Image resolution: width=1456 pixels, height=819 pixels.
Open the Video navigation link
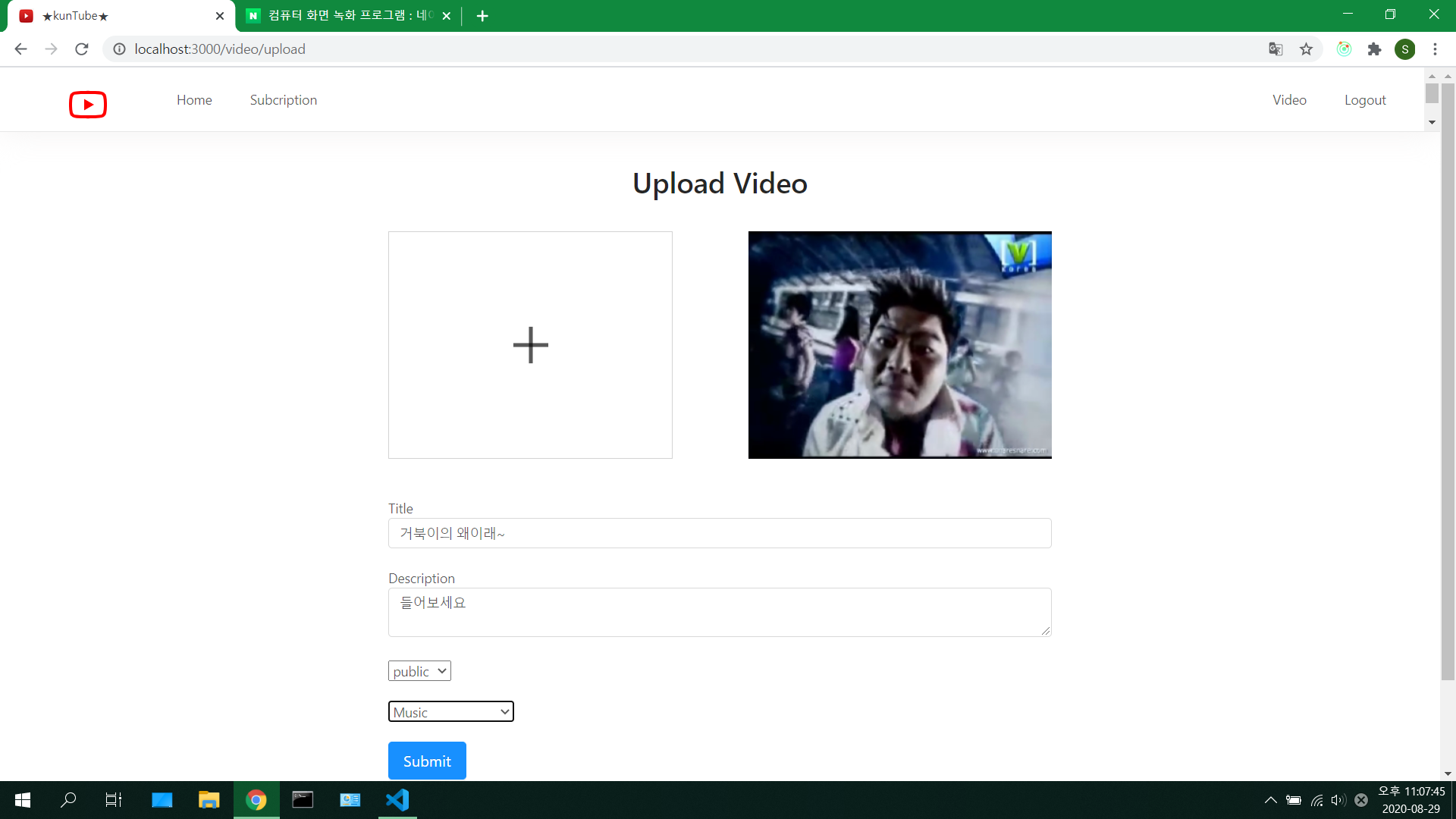(1289, 99)
